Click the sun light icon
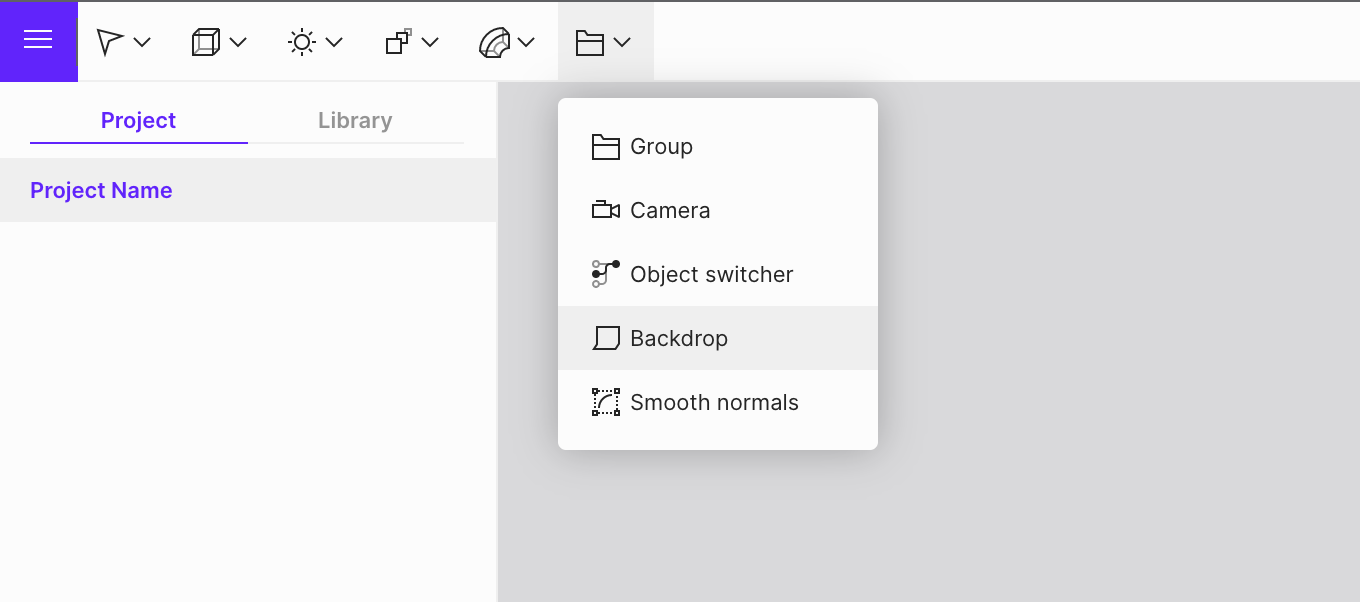 (301, 42)
